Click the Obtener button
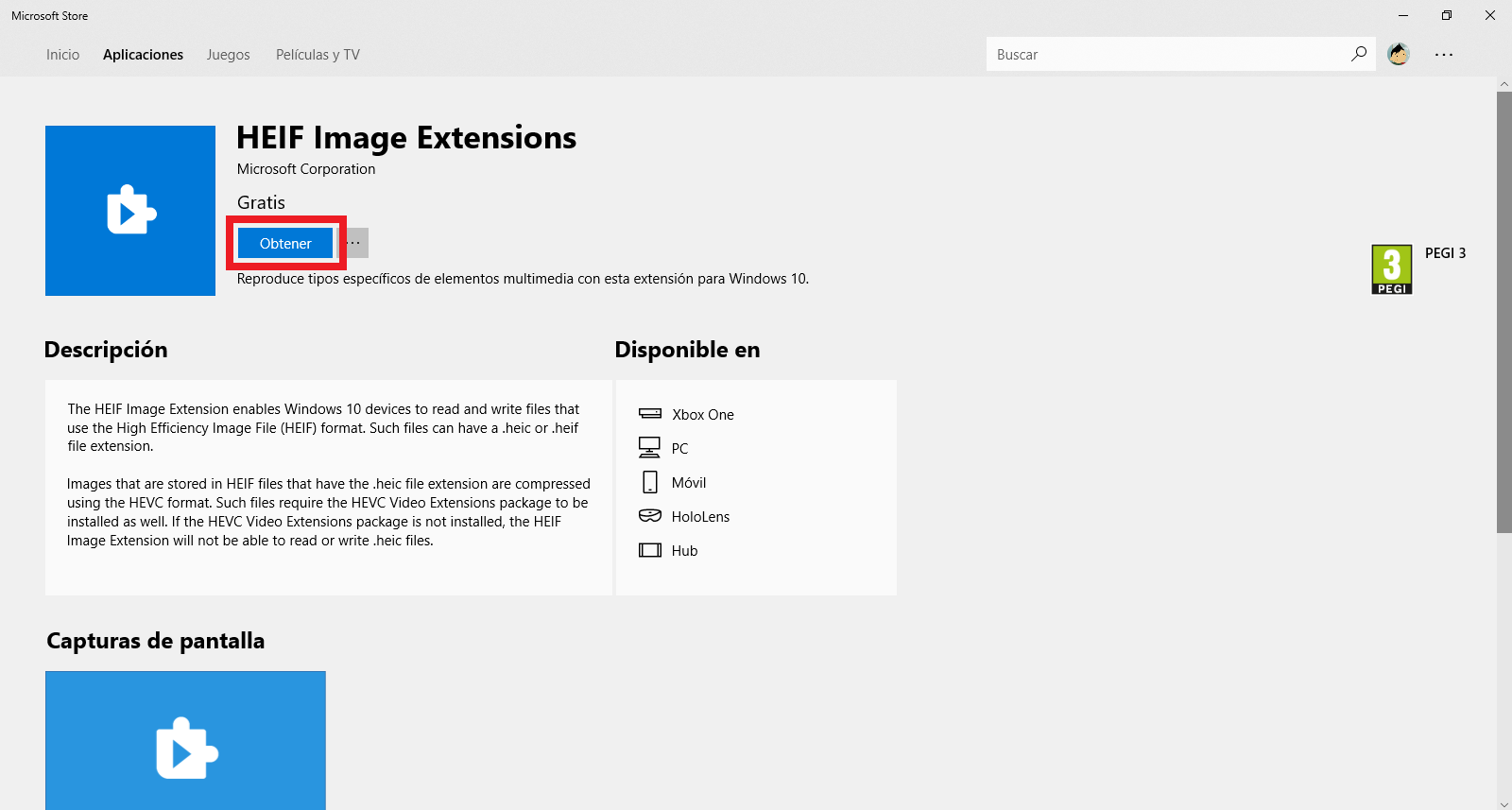 pyautogui.click(x=285, y=243)
